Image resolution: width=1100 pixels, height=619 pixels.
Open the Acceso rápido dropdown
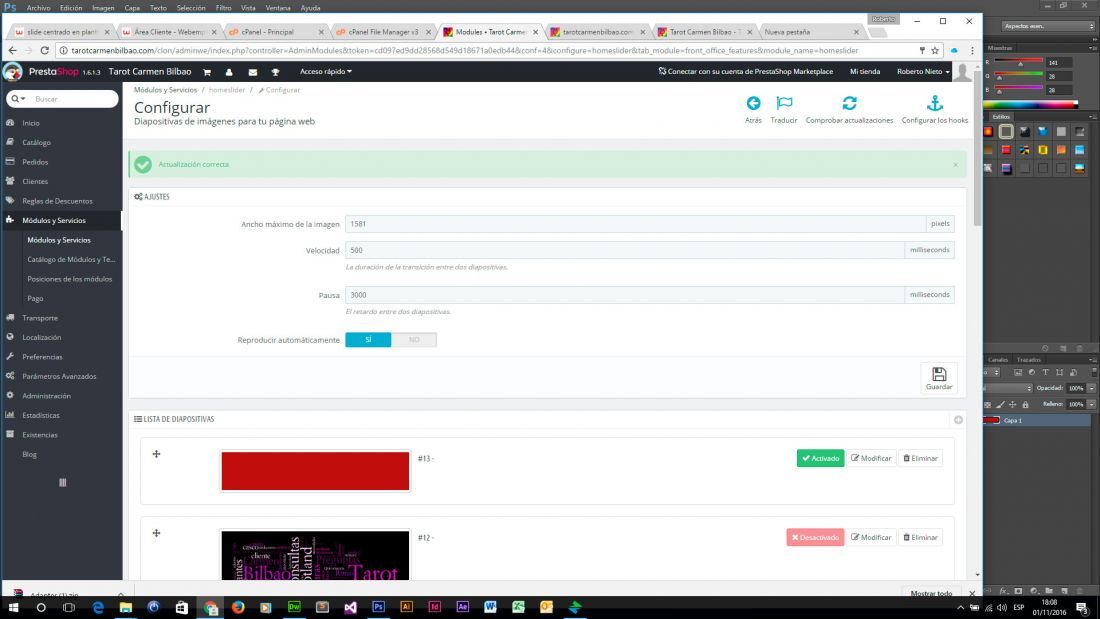pos(326,72)
